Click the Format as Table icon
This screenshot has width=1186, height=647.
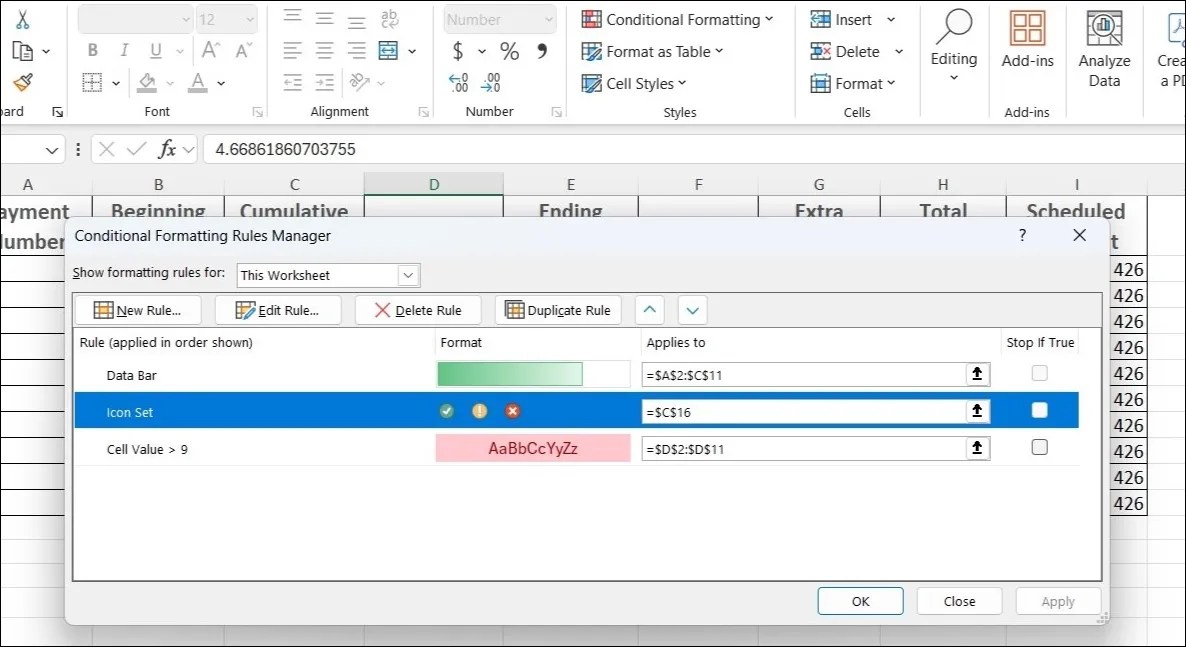[591, 51]
